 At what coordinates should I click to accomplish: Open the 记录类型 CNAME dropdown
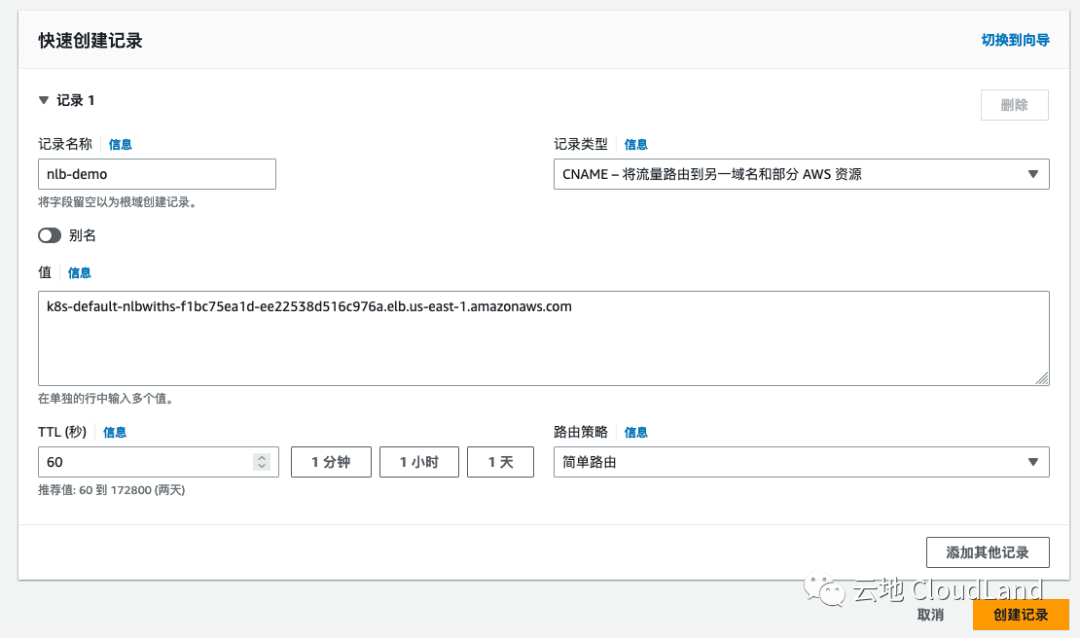click(x=801, y=174)
